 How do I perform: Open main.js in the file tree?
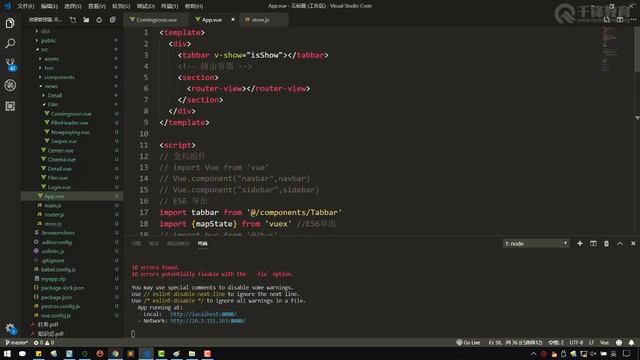pyautogui.click(x=53, y=206)
